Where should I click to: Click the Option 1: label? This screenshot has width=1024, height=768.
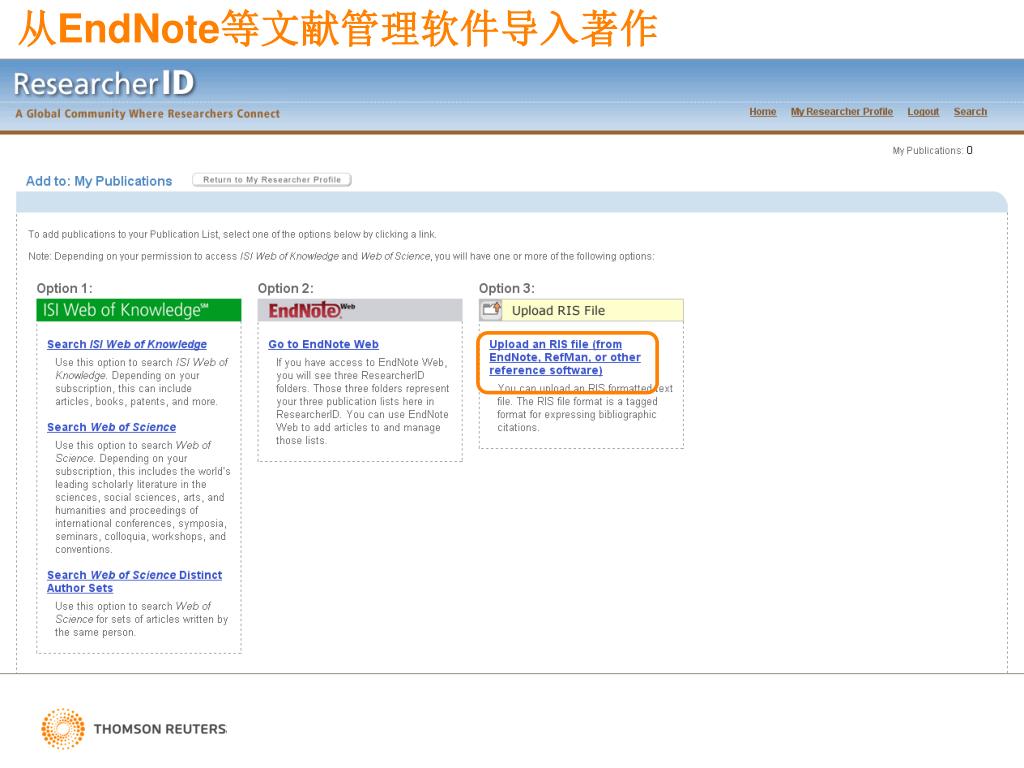coord(65,288)
